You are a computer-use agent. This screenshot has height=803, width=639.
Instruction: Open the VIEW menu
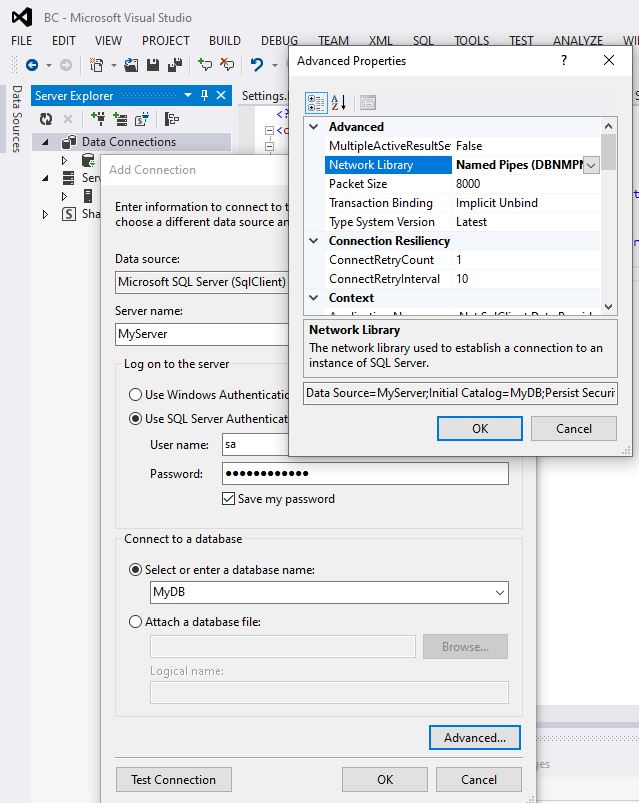click(x=108, y=41)
